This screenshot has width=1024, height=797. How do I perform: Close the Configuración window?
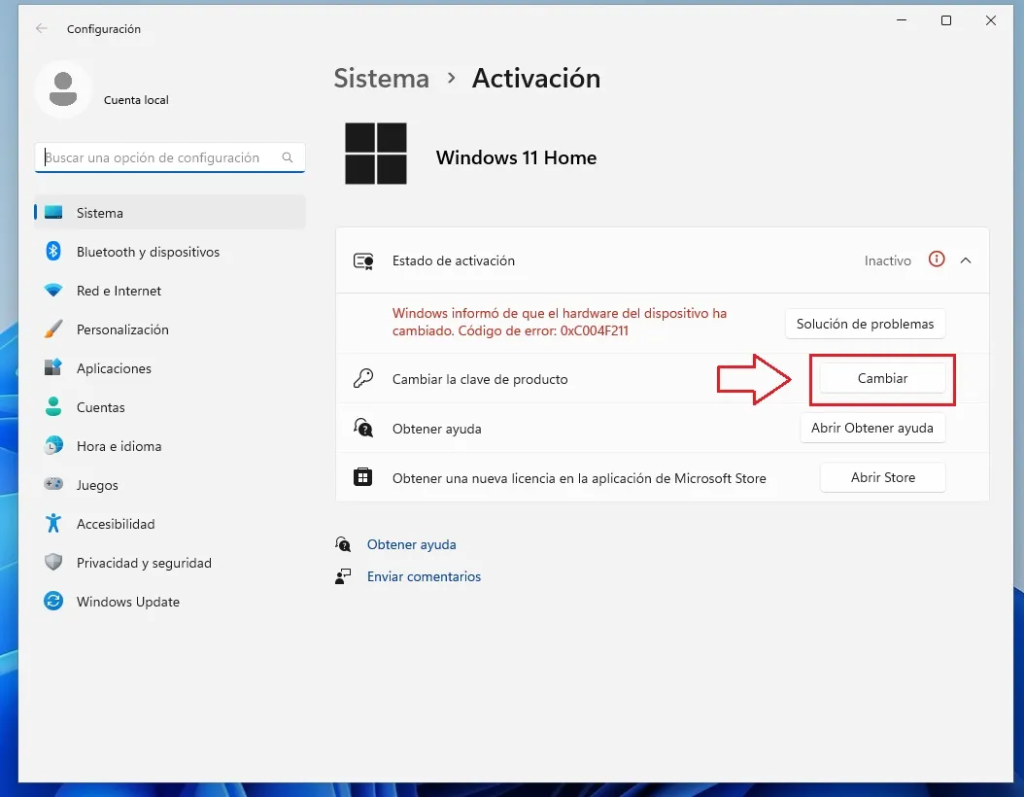[x=991, y=20]
